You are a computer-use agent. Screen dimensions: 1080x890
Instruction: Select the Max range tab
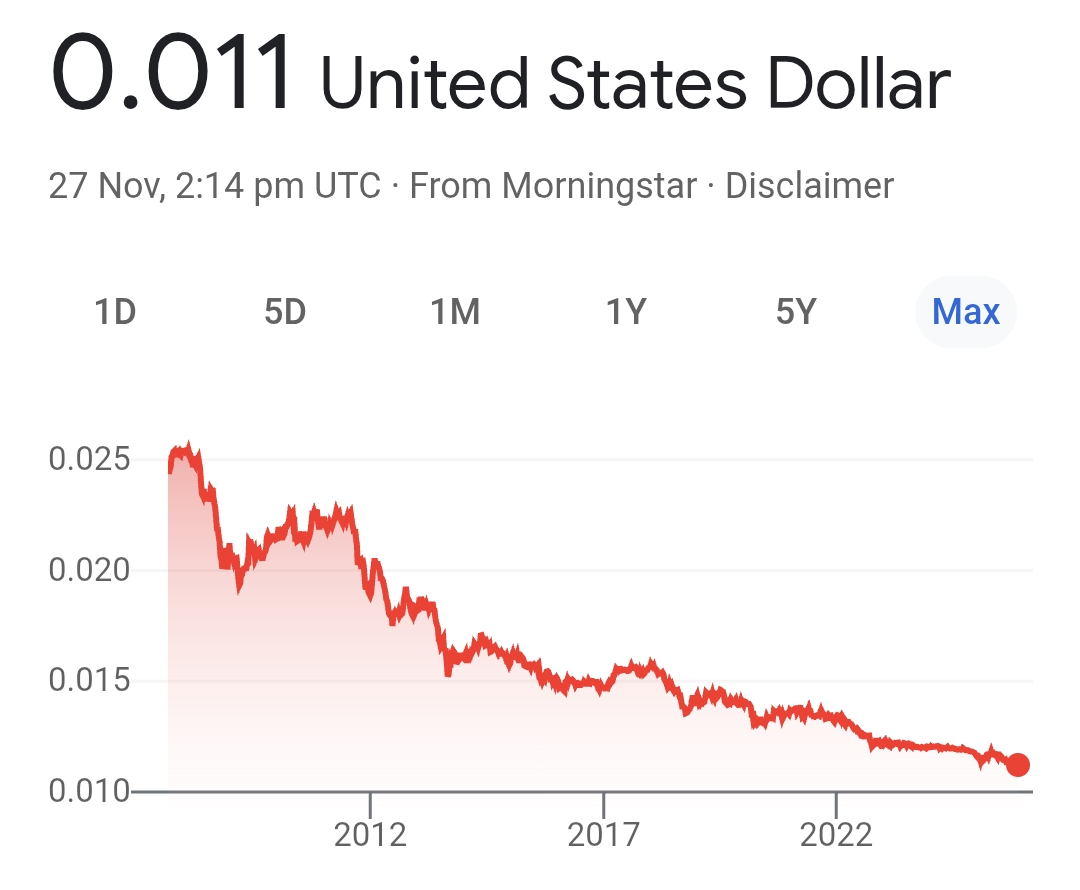(965, 313)
